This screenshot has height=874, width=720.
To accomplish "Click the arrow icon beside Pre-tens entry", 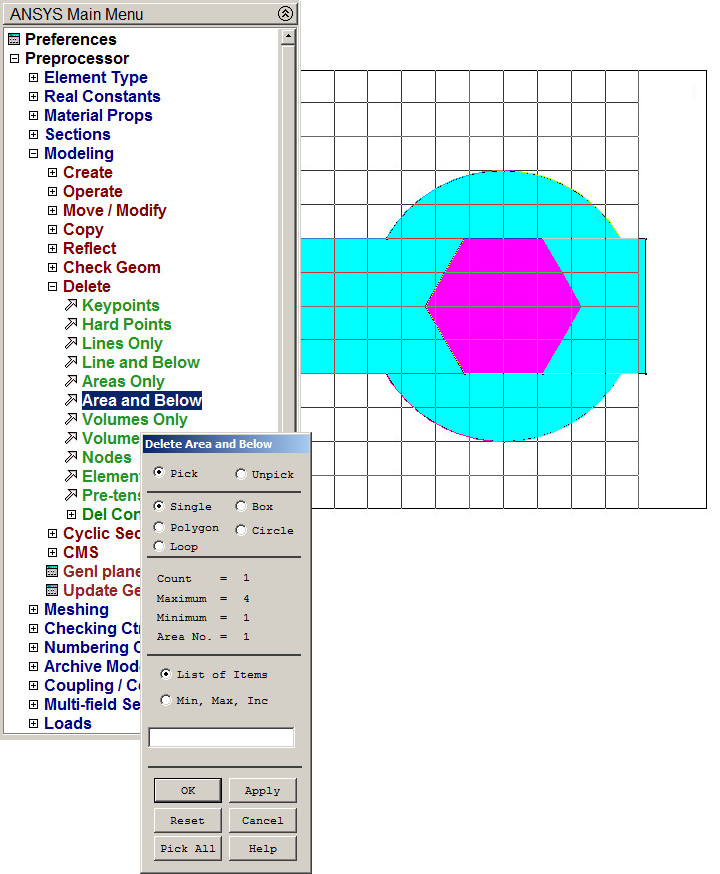I will [x=71, y=495].
